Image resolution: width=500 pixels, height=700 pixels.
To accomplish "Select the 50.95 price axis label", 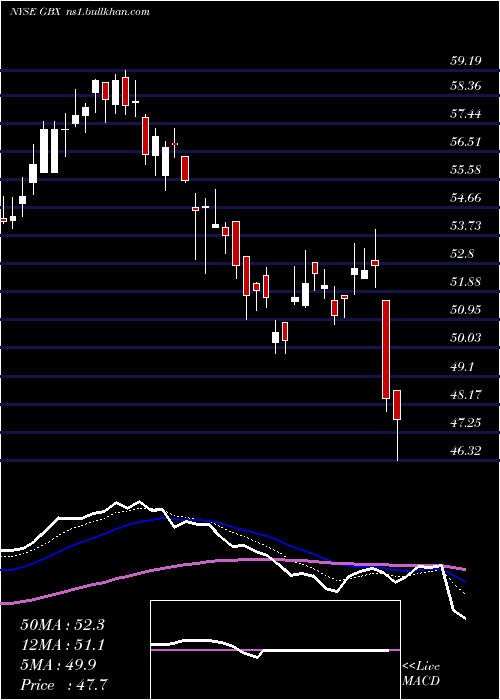I will [x=465, y=309].
